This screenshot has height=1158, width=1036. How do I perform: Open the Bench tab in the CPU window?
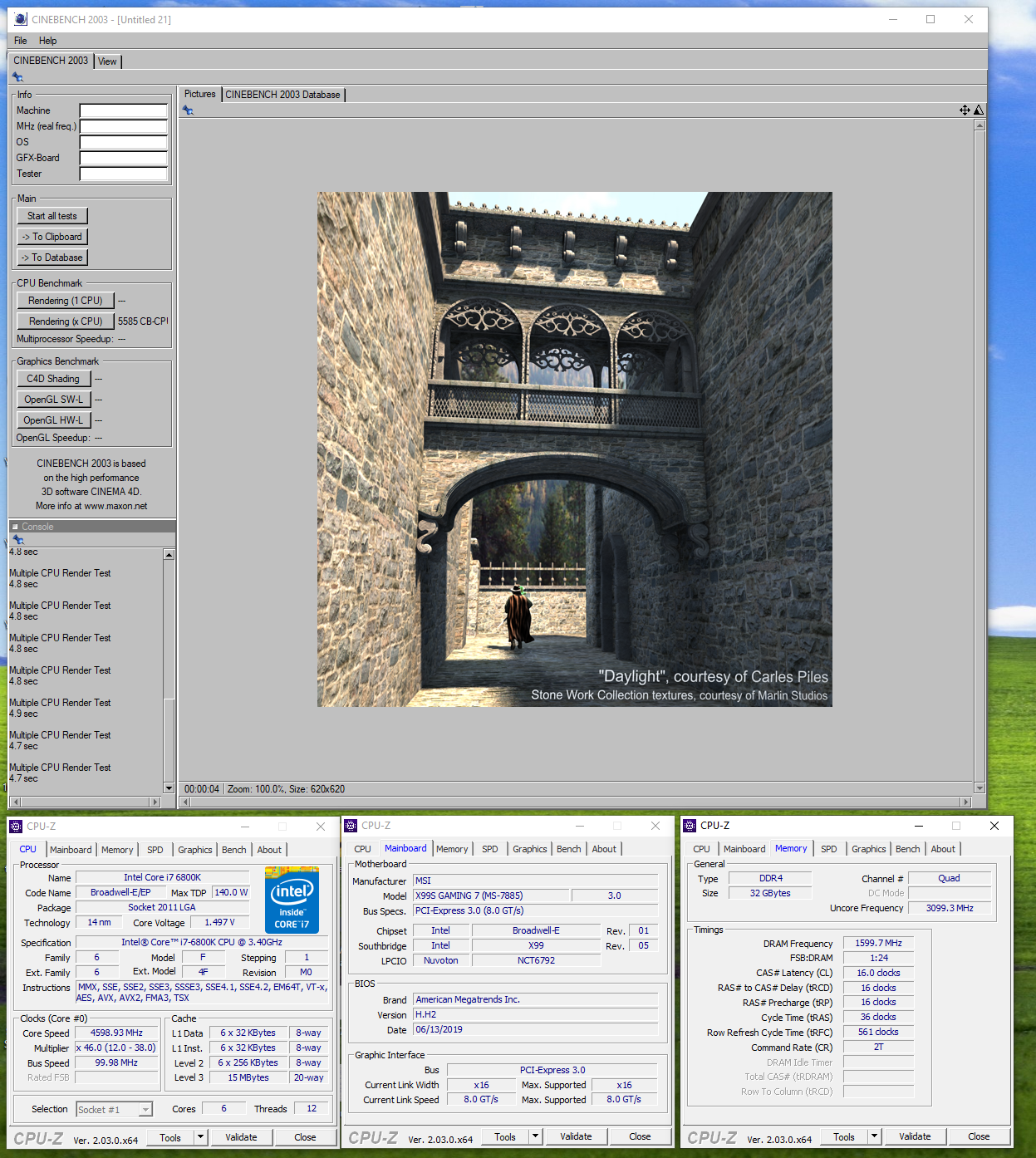pyautogui.click(x=234, y=850)
